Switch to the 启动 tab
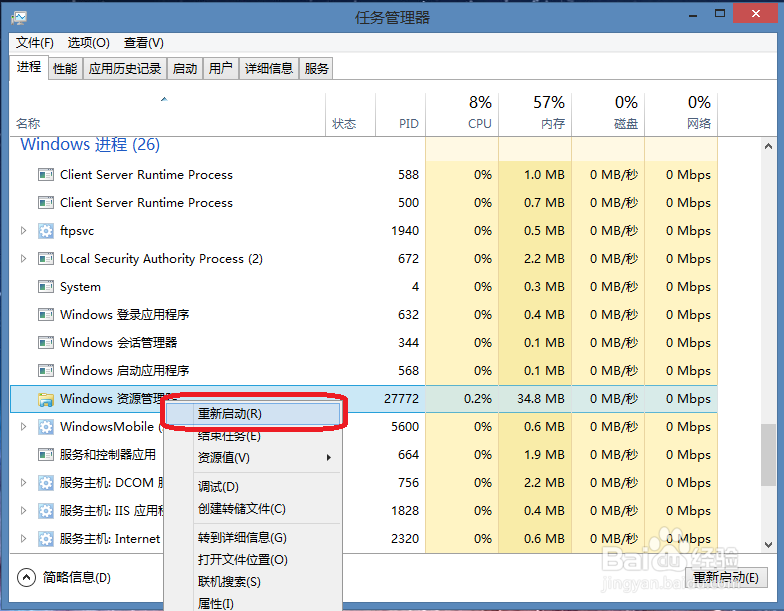This screenshot has height=611, width=784. (185, 68)
